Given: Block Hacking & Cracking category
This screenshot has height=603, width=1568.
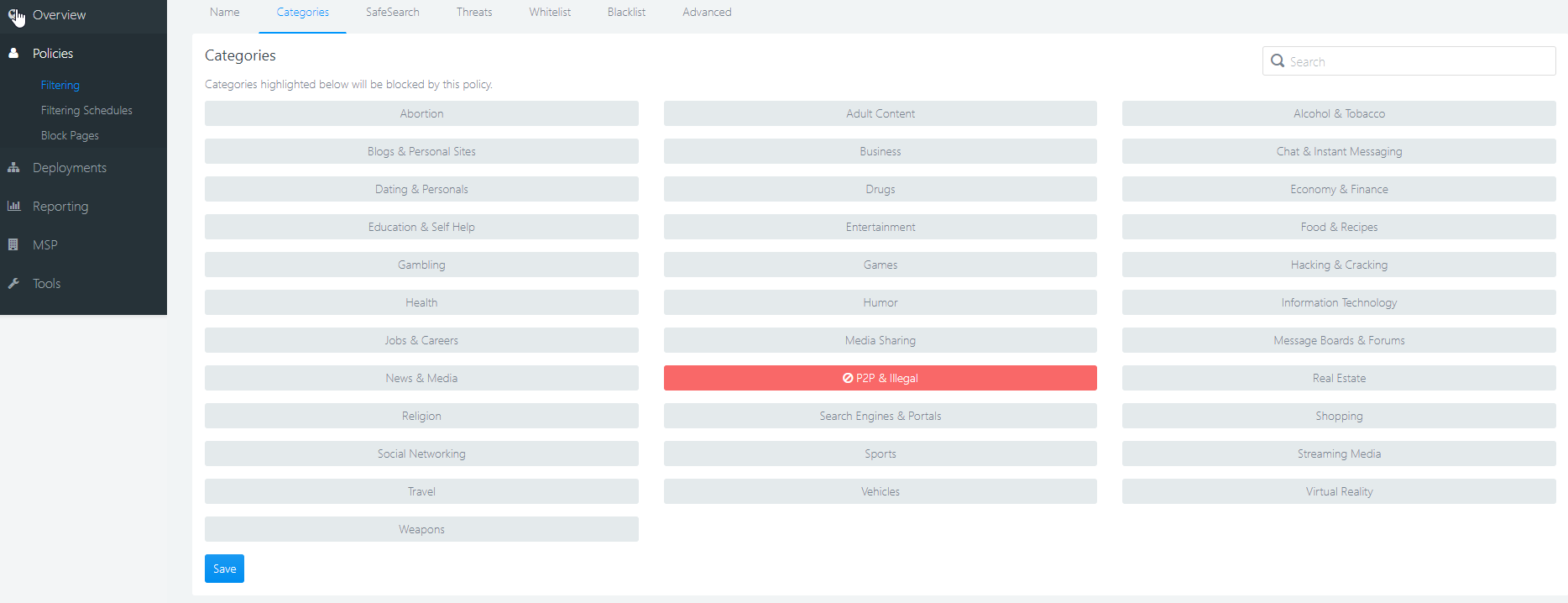Looking at the screenshot, I should 1339,265.
